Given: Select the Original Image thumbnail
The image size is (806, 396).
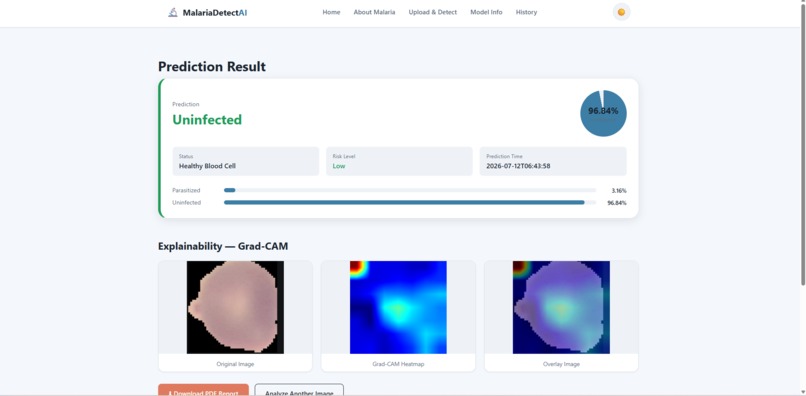Looking at the screenshot, I should pyautogui.click(x=235, y=307).
